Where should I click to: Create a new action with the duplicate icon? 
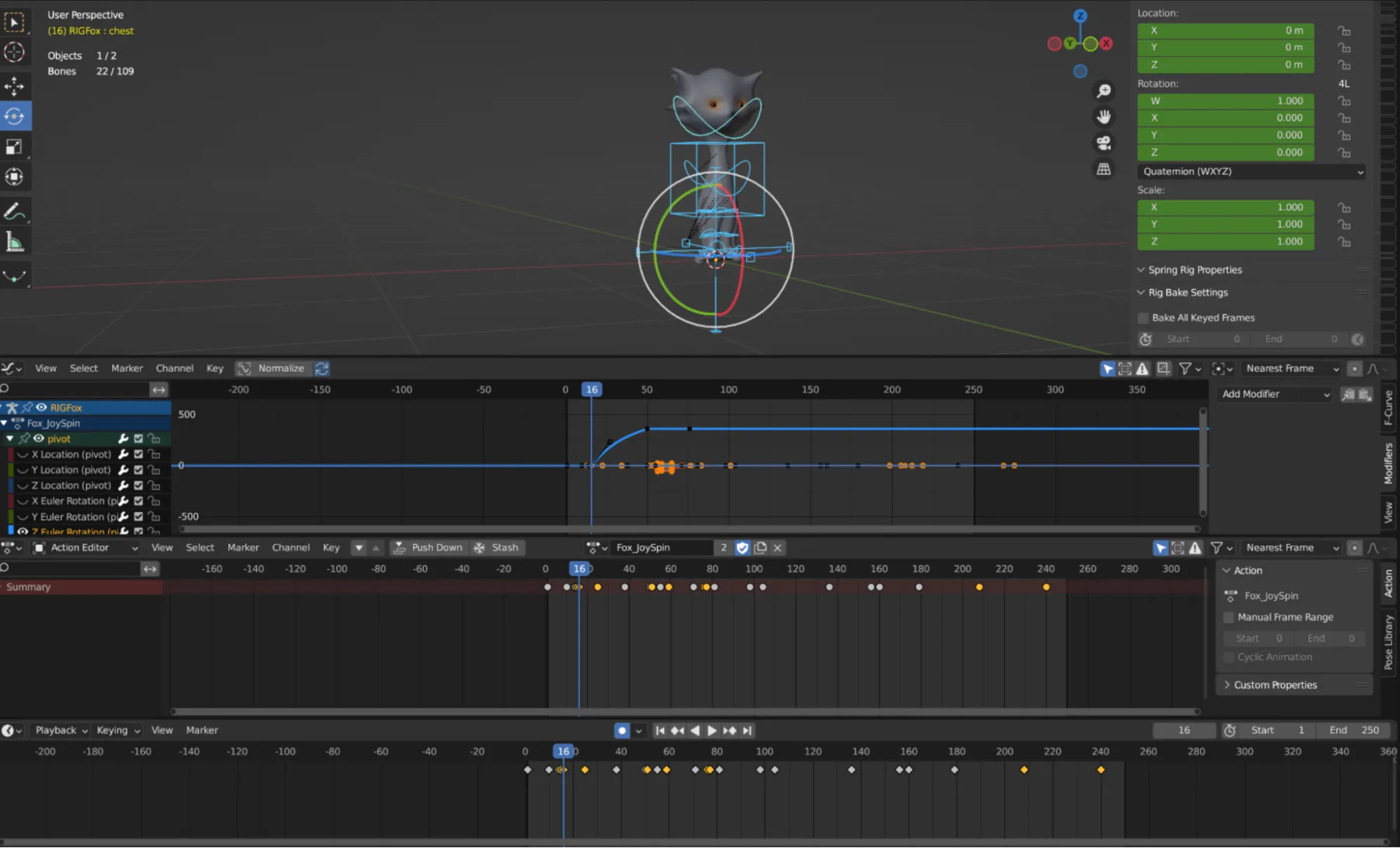[x=760, y=548]
